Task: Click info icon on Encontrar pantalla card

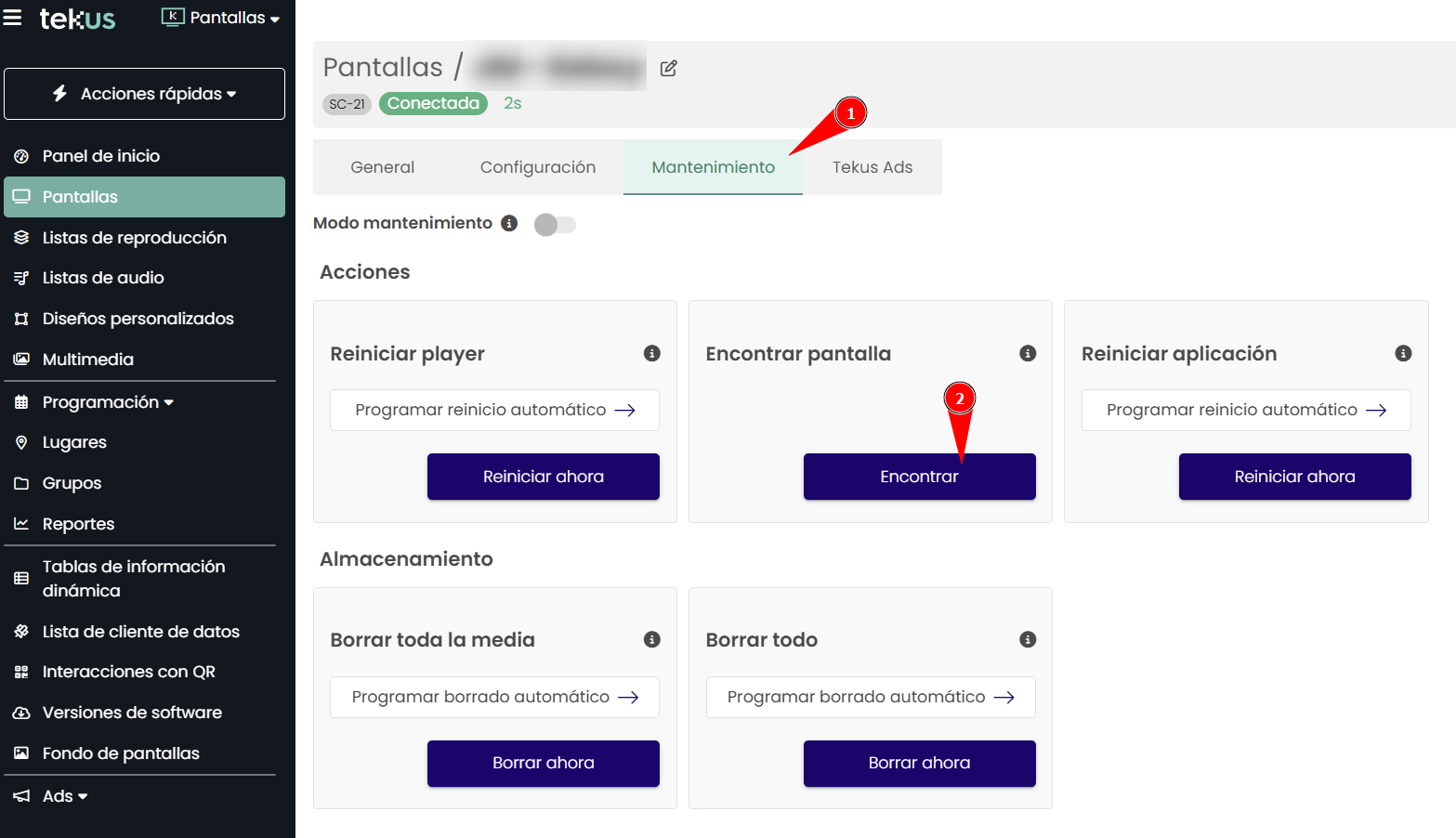Action: point(1028,353)
